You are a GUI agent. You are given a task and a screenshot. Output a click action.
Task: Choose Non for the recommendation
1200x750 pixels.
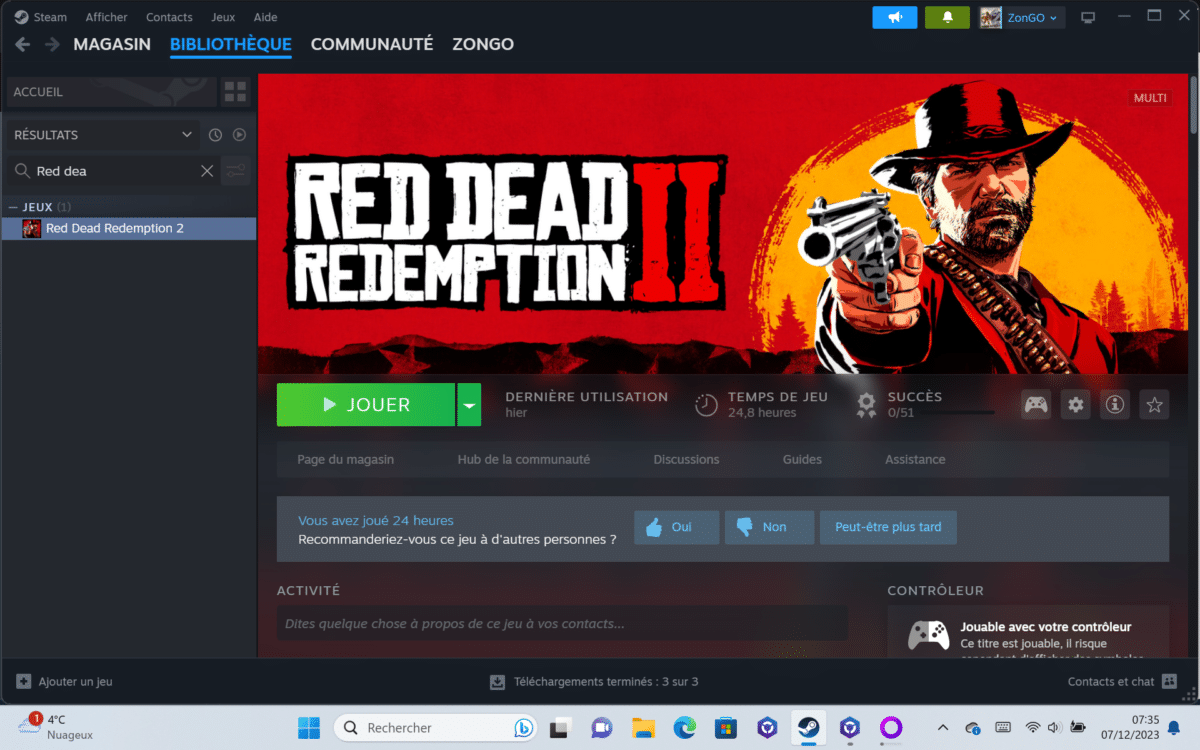(x=770, y=527)
